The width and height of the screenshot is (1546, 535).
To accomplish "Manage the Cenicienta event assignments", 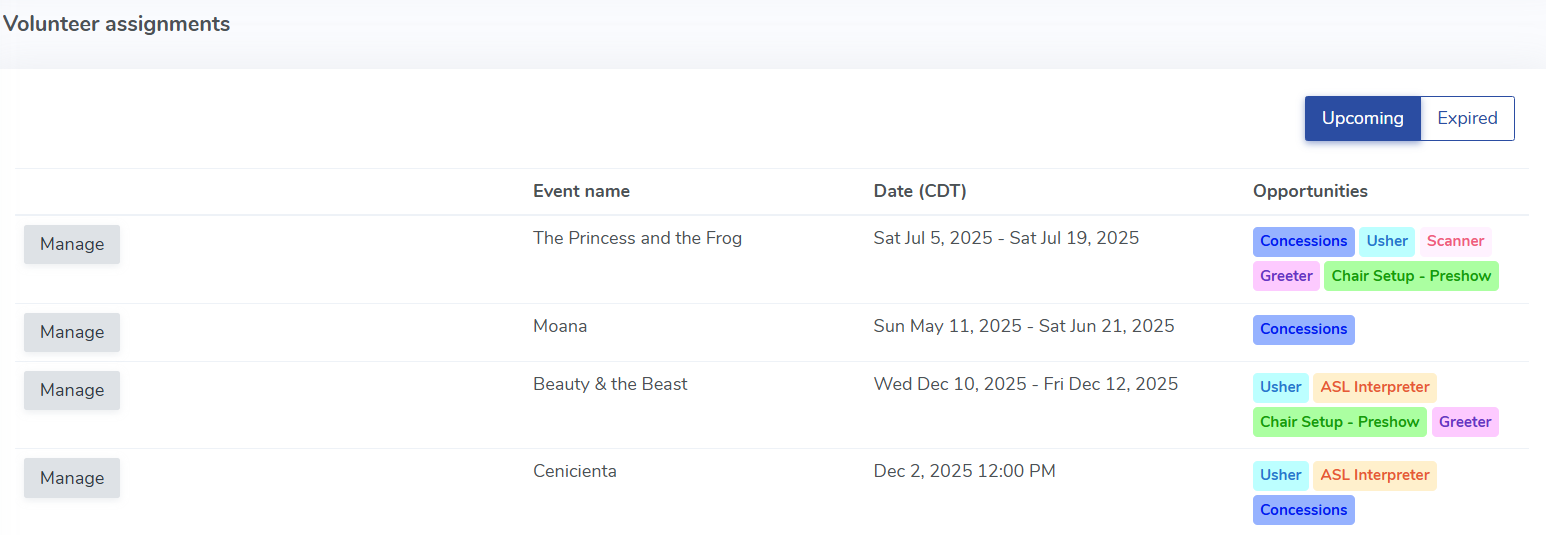I will [72, 478].
